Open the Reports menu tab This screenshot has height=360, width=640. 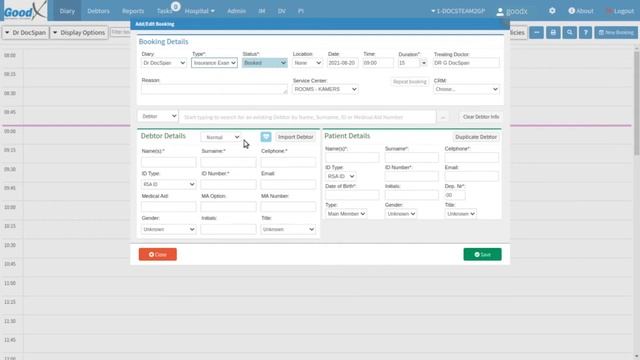[x=133, y=11]
